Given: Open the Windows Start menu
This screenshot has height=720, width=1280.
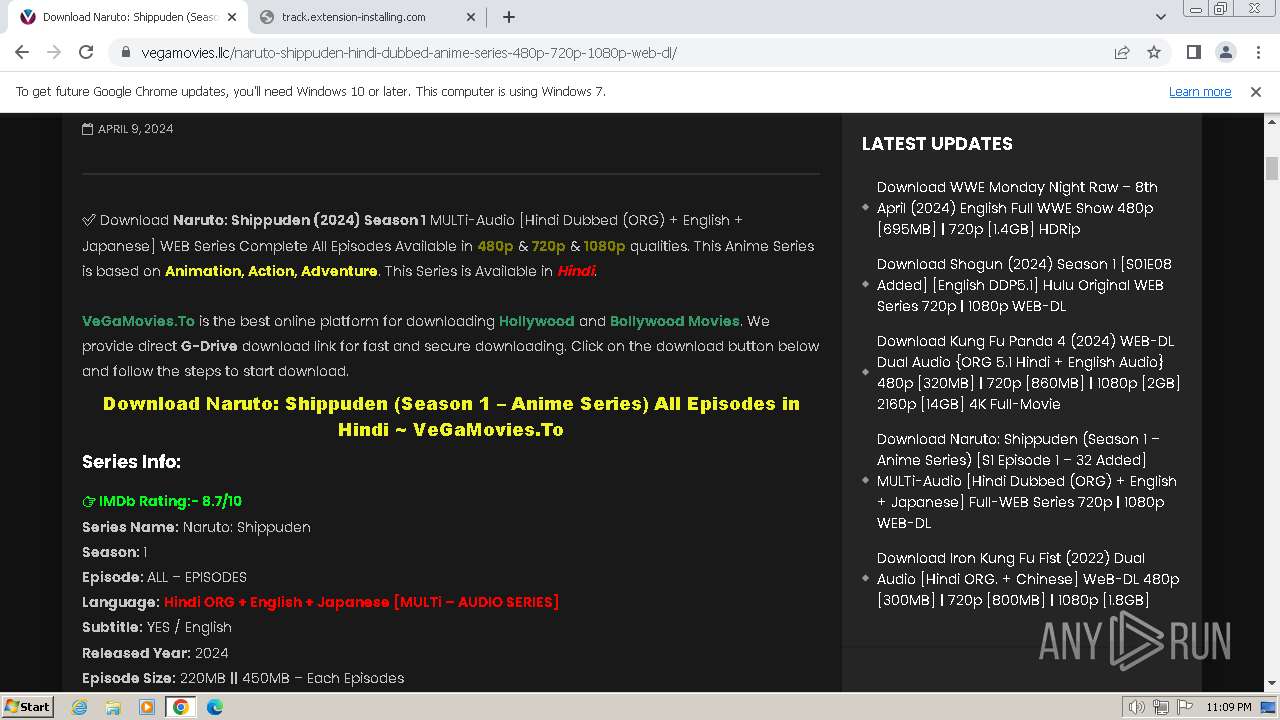Looking at the screenshot, I should coord(27,706).
